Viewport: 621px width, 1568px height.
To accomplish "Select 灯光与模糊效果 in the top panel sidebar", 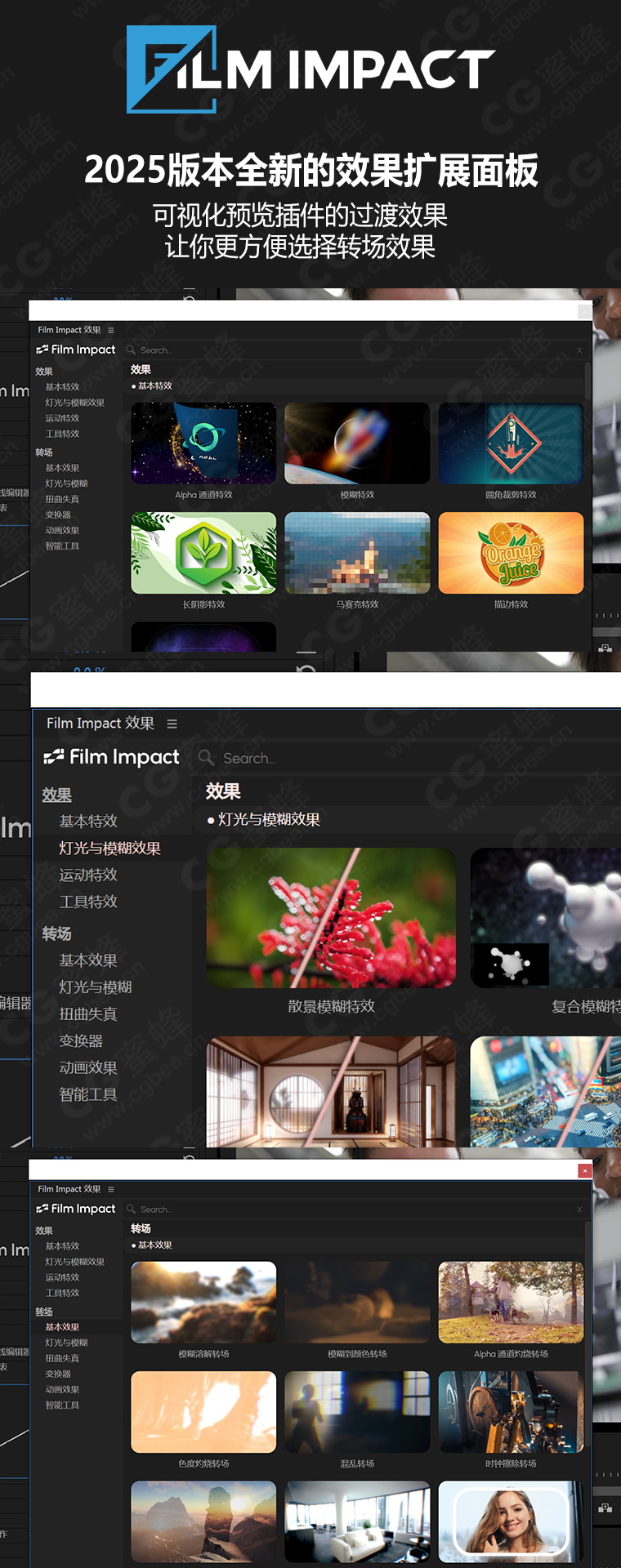I will 74,403.
